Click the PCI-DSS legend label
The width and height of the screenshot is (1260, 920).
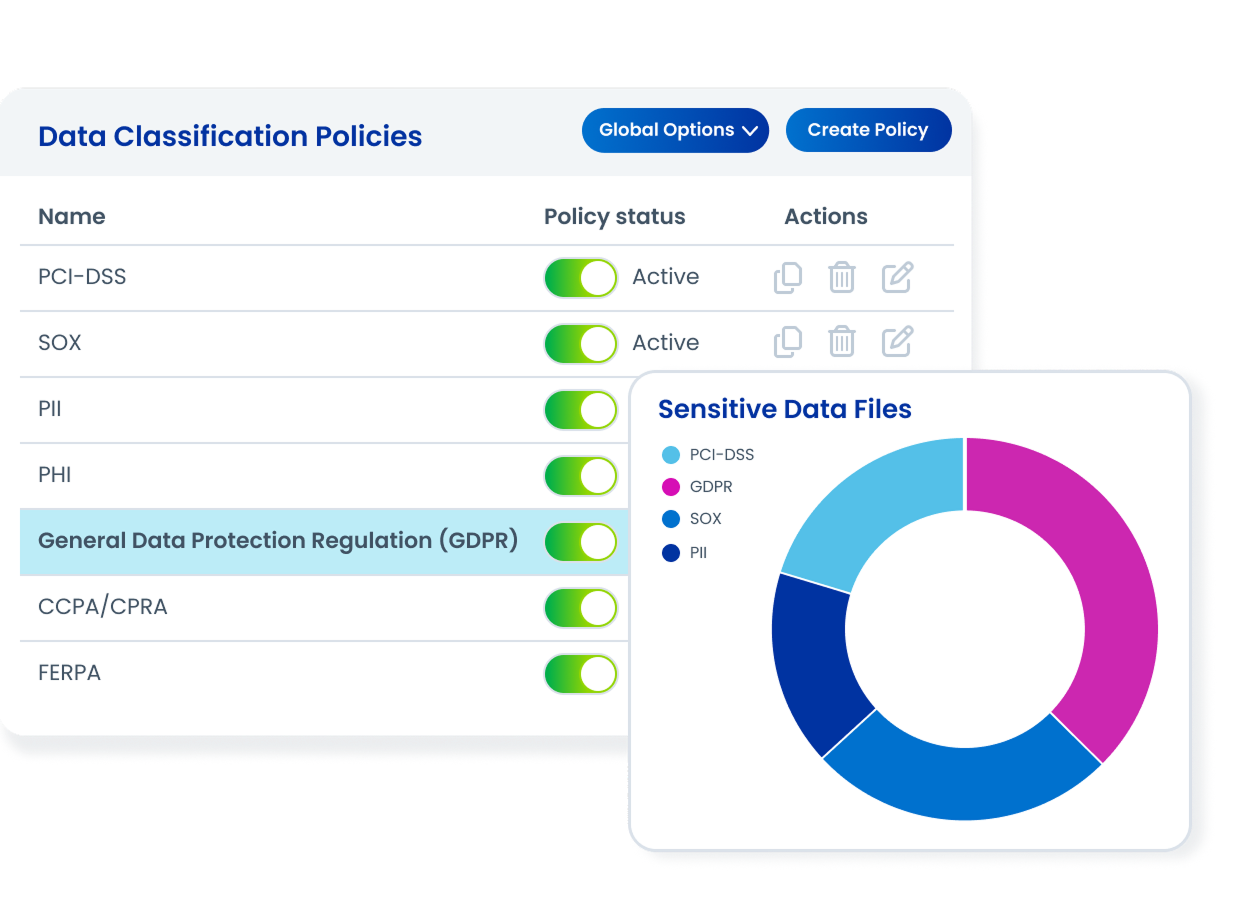[722, 455]
